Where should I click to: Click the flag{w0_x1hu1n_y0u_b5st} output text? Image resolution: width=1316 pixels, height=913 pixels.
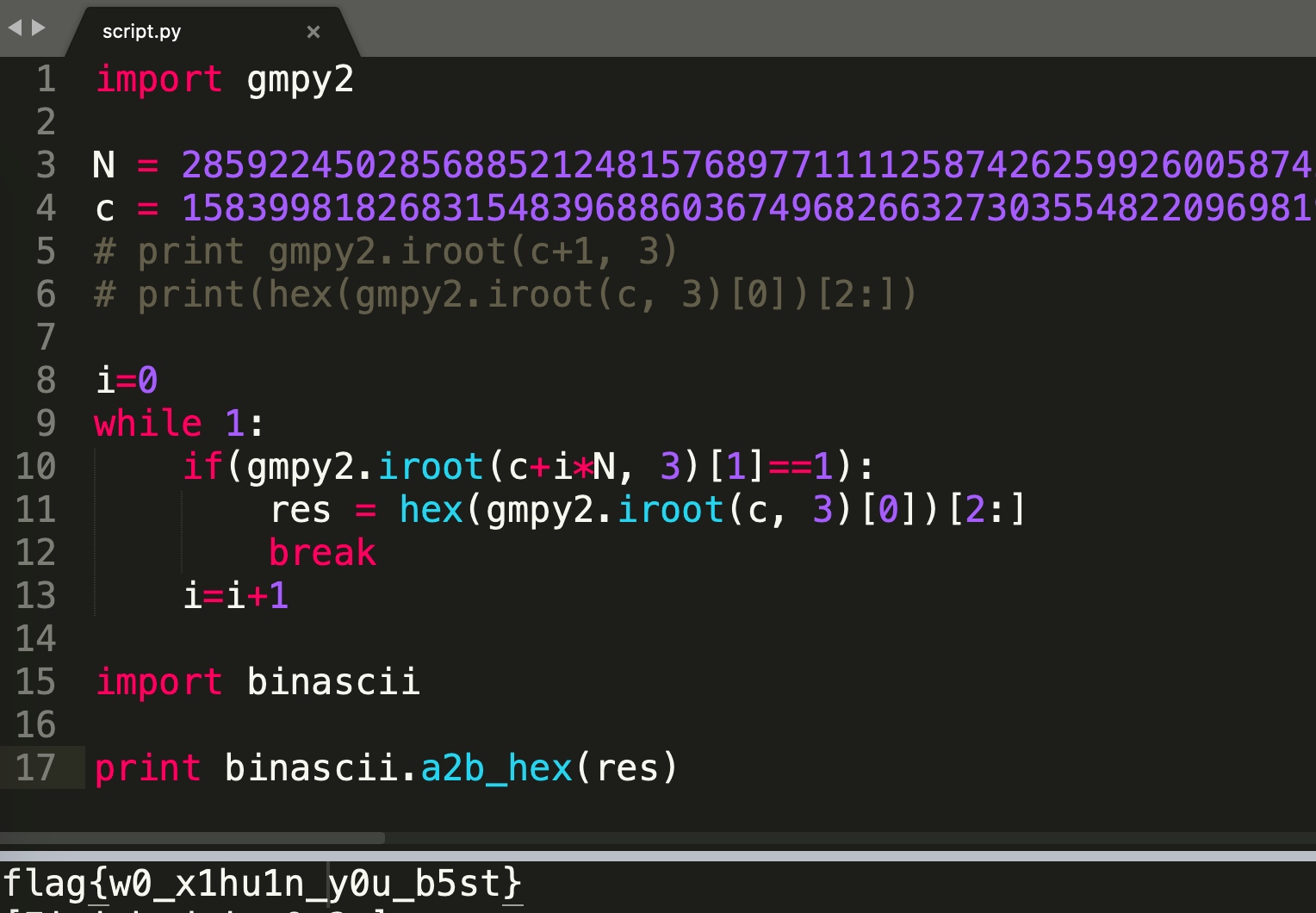point(263,884)
